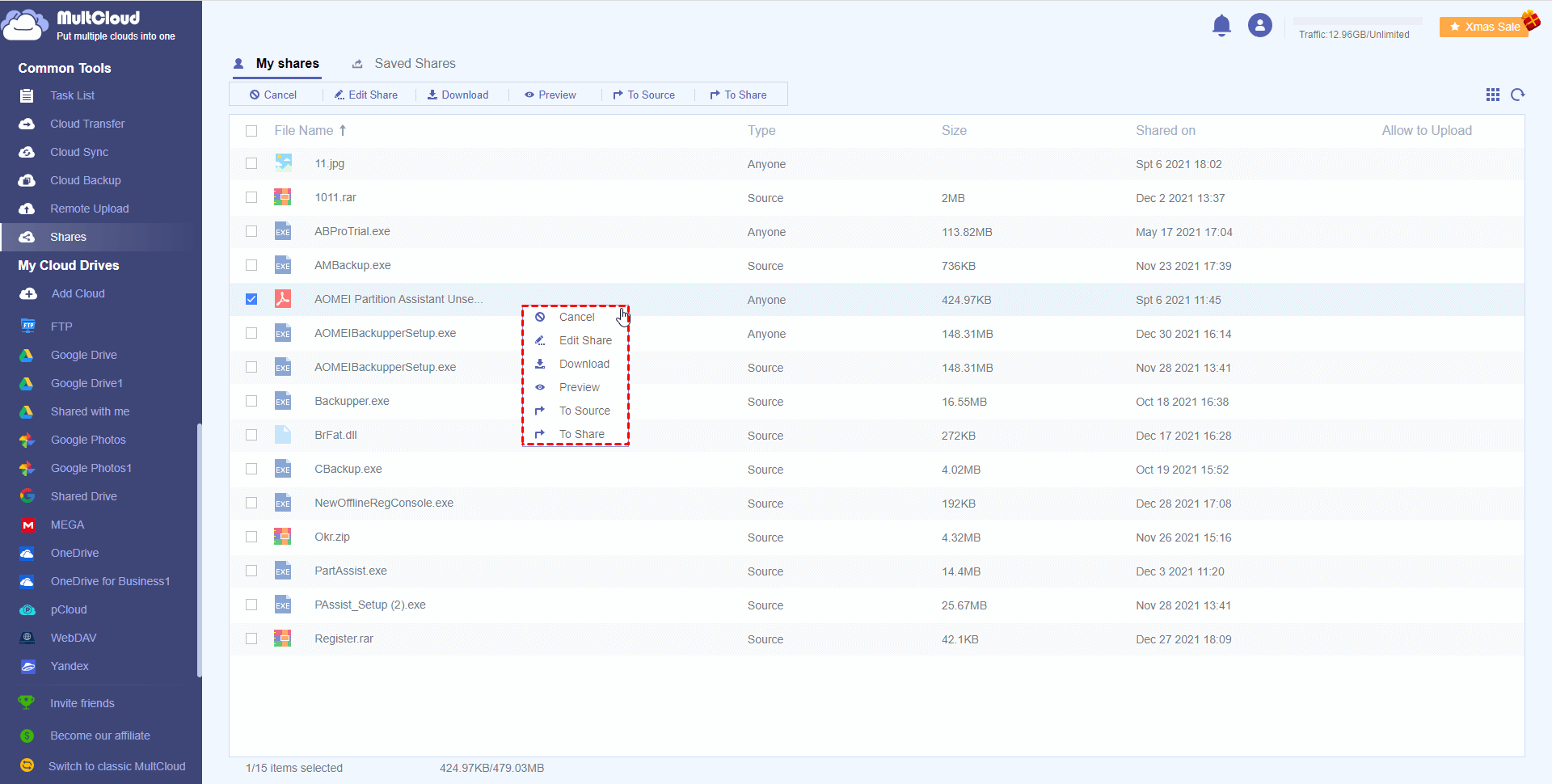Open Google Photos drive

pyautogui.click(x=88, y=440)
